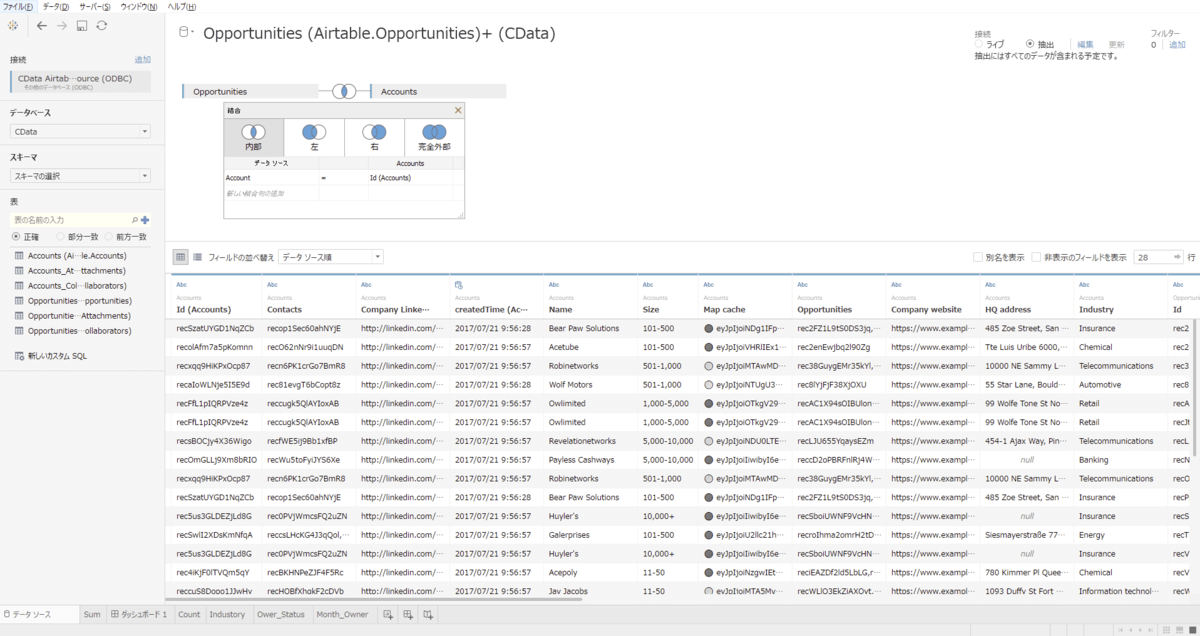Viewport: 1200px width, 636px height.
Task: Switch to the Sum sheet tab
Action: tap(92, 614)
